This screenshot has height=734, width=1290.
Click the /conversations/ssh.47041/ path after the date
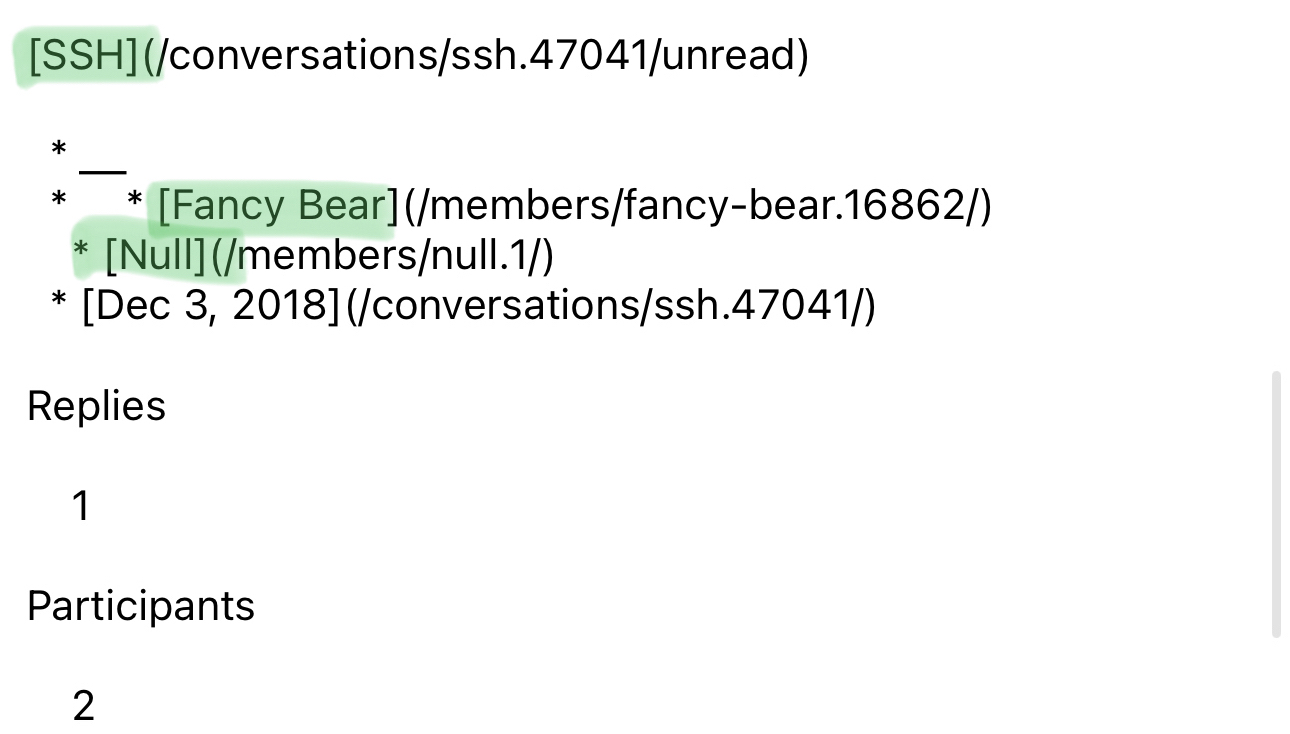click(x=612, y=306)
